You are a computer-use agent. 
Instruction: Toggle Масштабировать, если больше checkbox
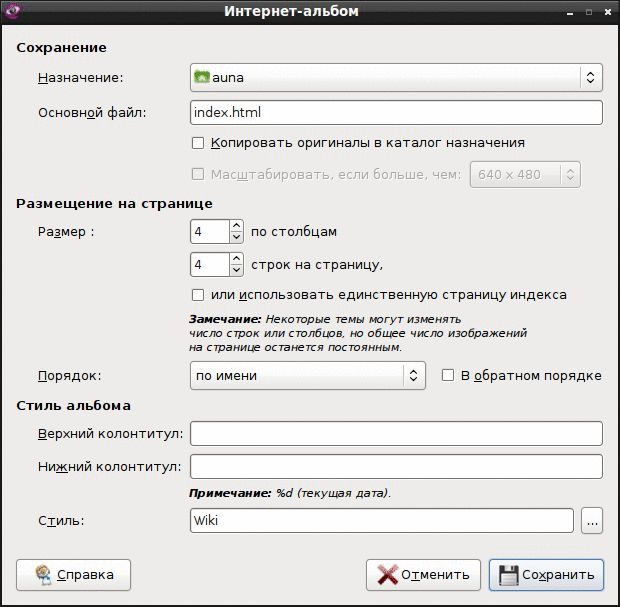pos(198,174)
